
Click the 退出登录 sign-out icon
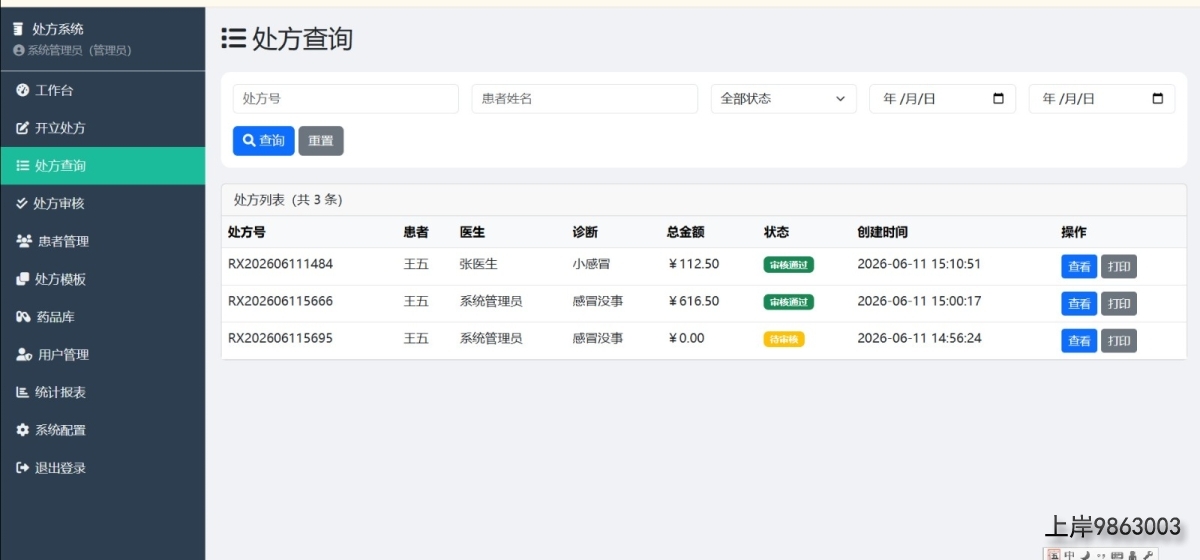pyautogui.click(x=23, y=468)
